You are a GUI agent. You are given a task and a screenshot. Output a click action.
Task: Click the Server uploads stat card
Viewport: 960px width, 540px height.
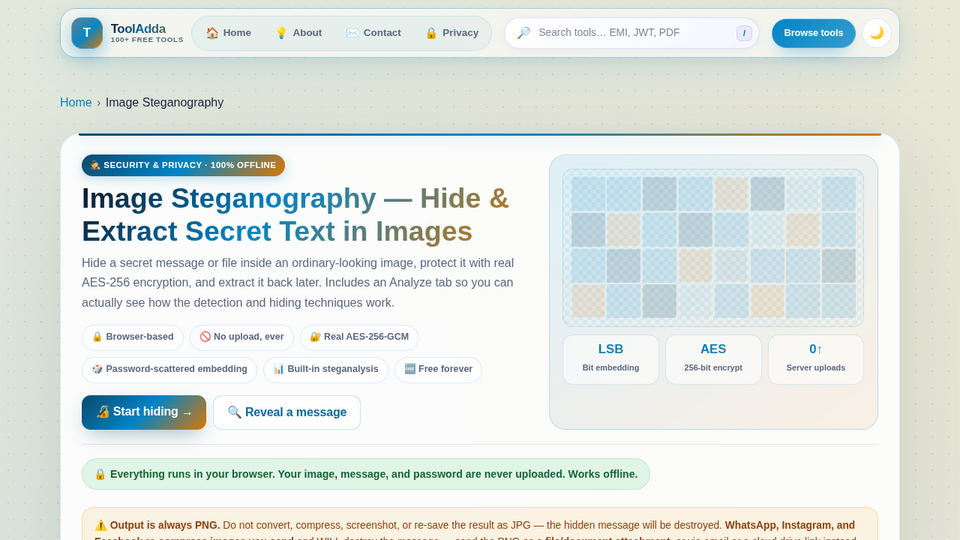[x=816, y=359]
